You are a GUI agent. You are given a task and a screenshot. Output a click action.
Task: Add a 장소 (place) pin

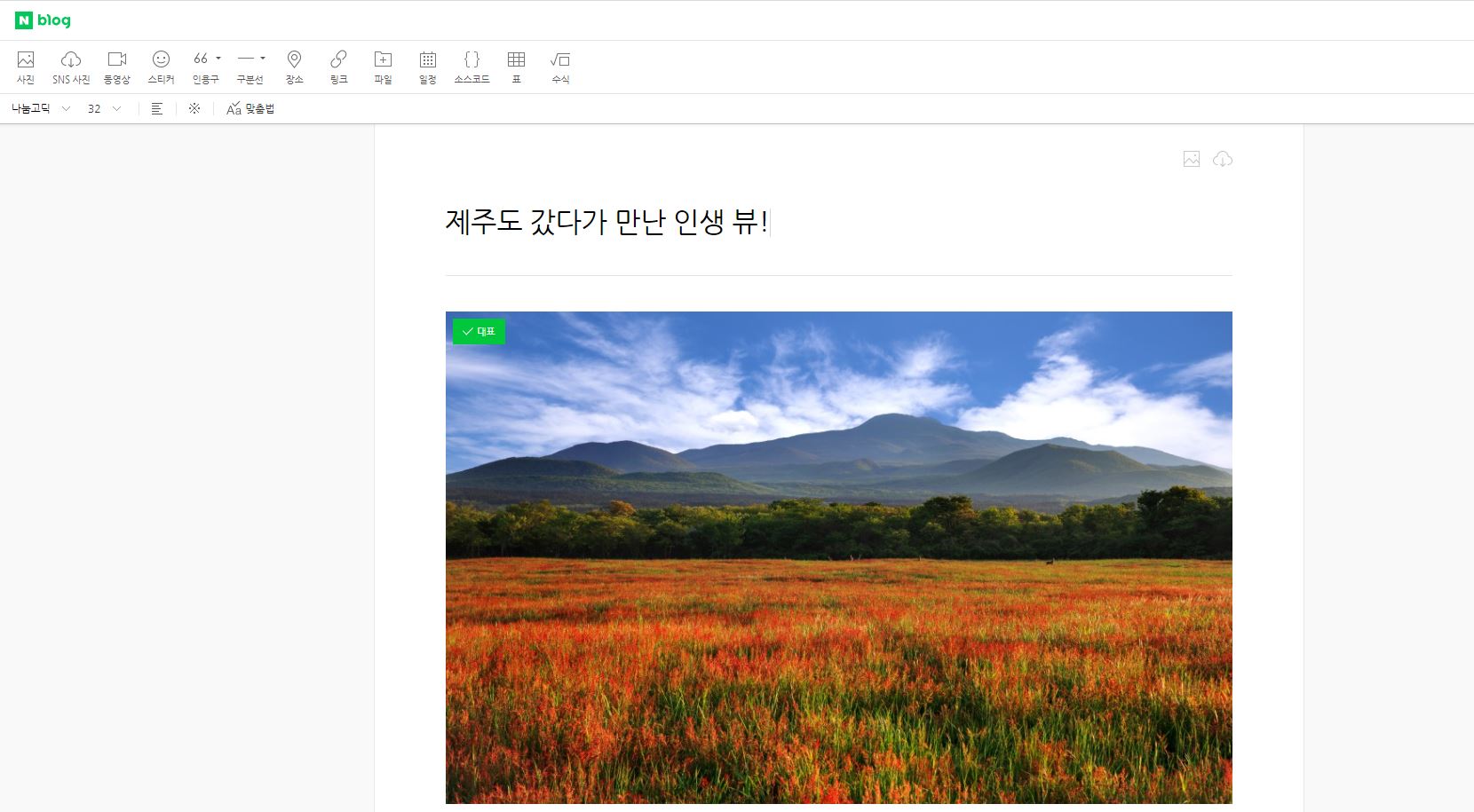[x=294, y=67]
